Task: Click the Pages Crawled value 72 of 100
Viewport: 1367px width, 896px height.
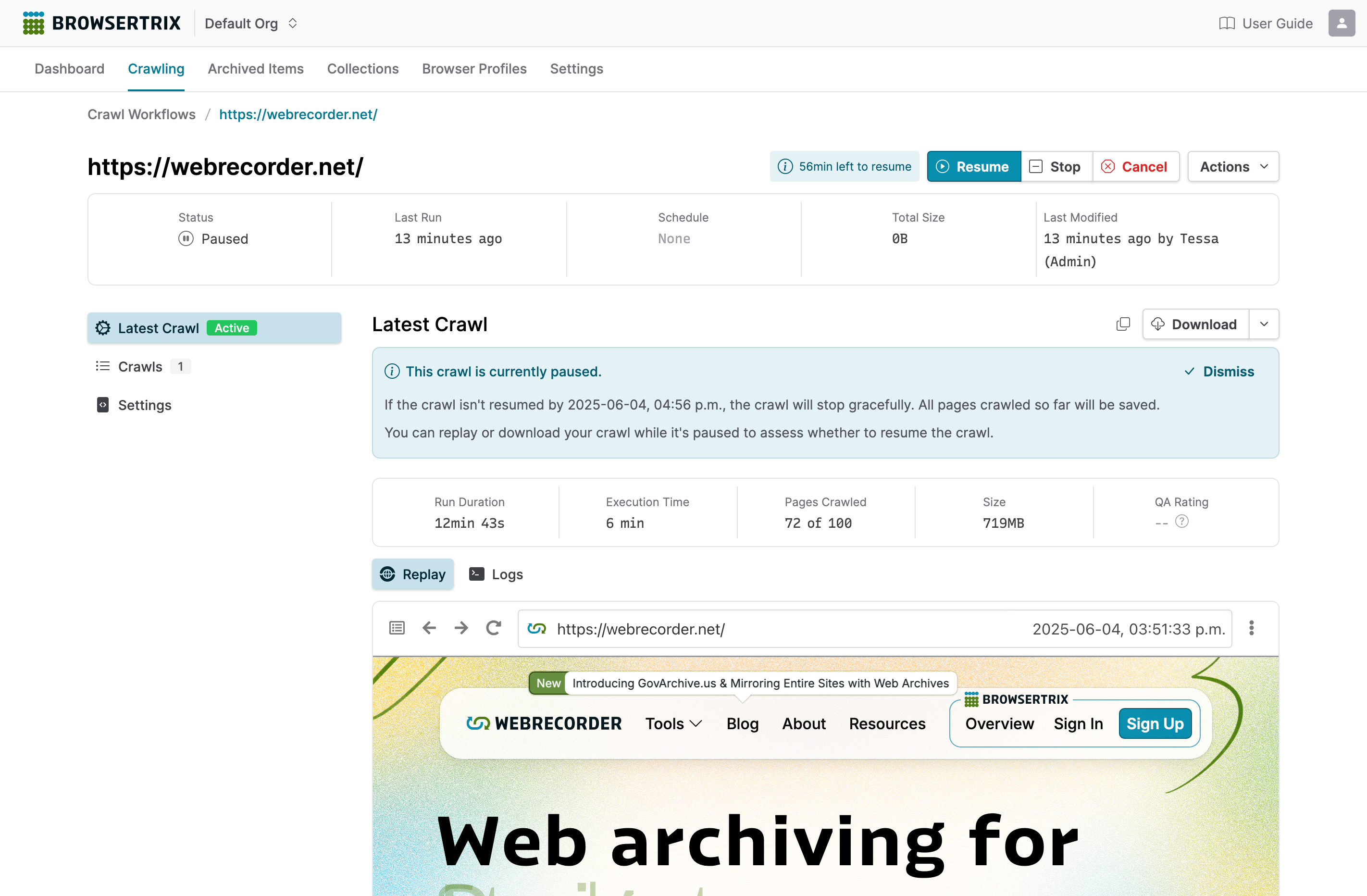Action: 818,523
